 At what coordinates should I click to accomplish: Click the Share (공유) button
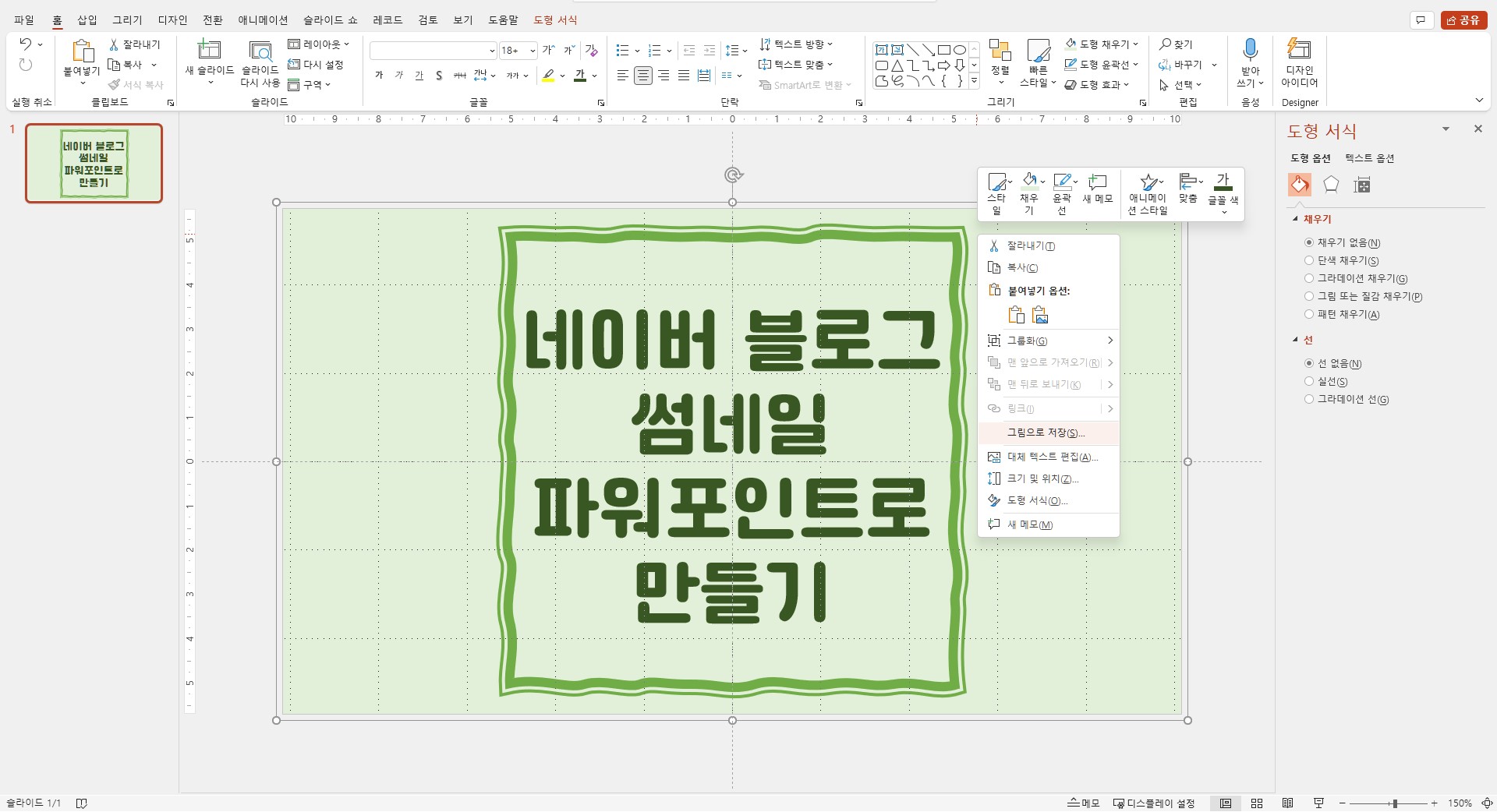[x=1463, y=20]
